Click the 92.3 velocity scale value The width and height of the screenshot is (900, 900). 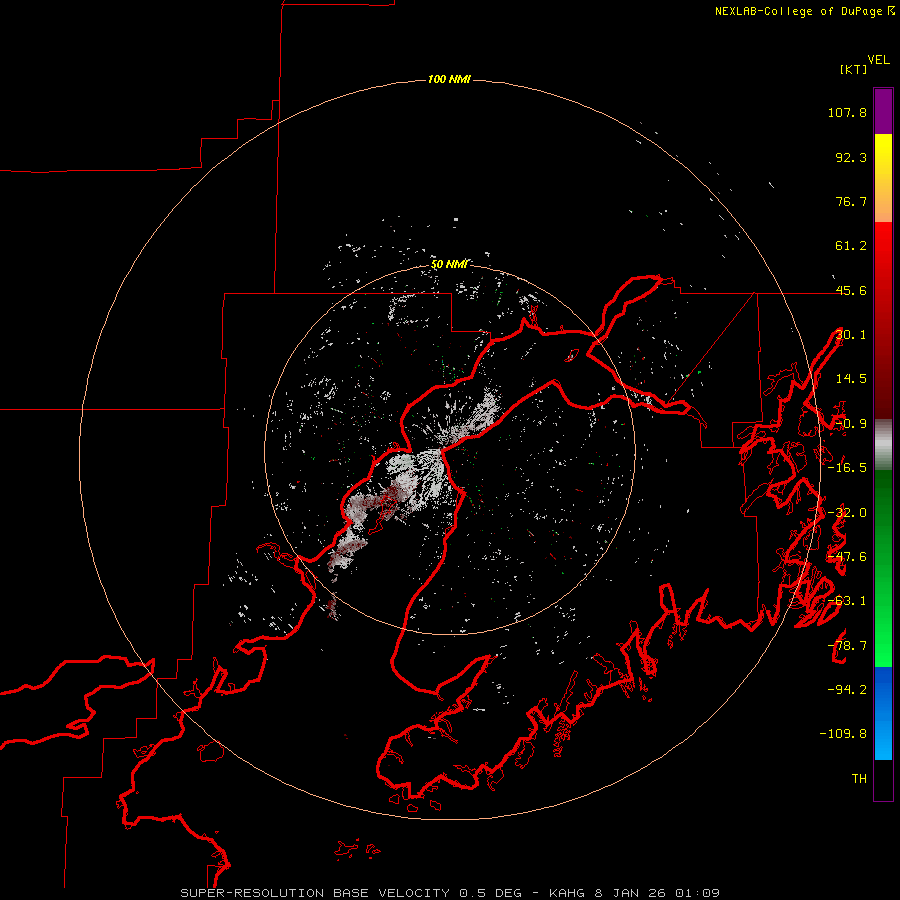coord(851,157)
